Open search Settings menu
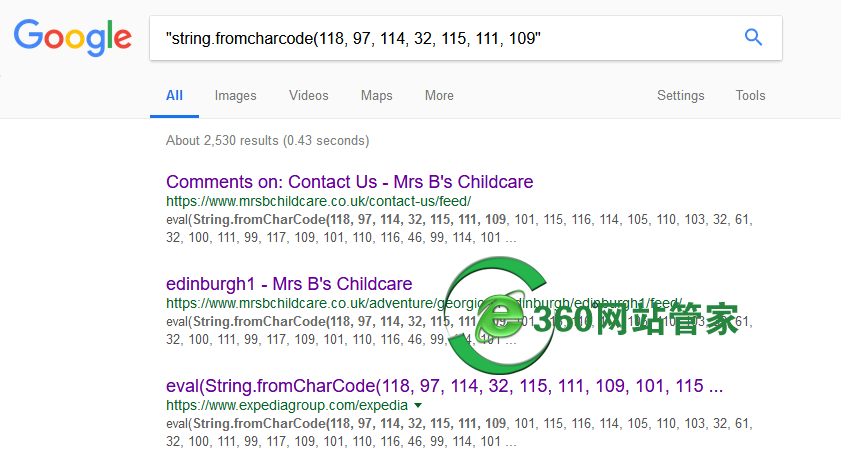The width and height of the screenshot is (841, 475). 681,95
